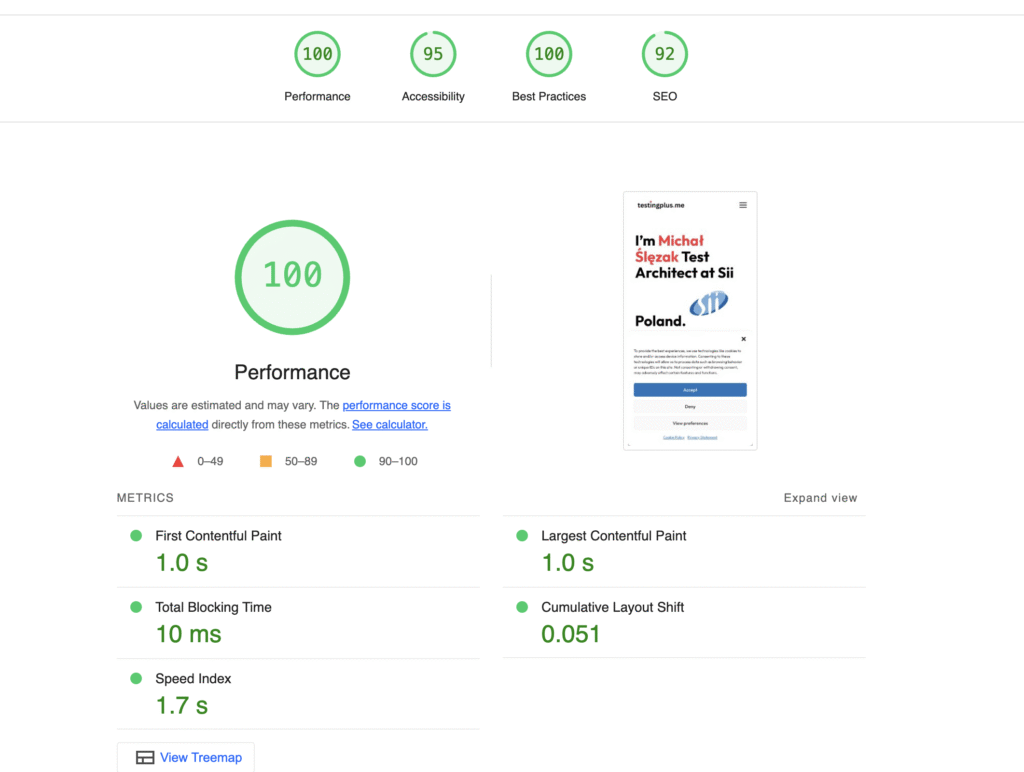
Task: Click the SEO score gauge showing 92
Action: (x=664, y=54)
